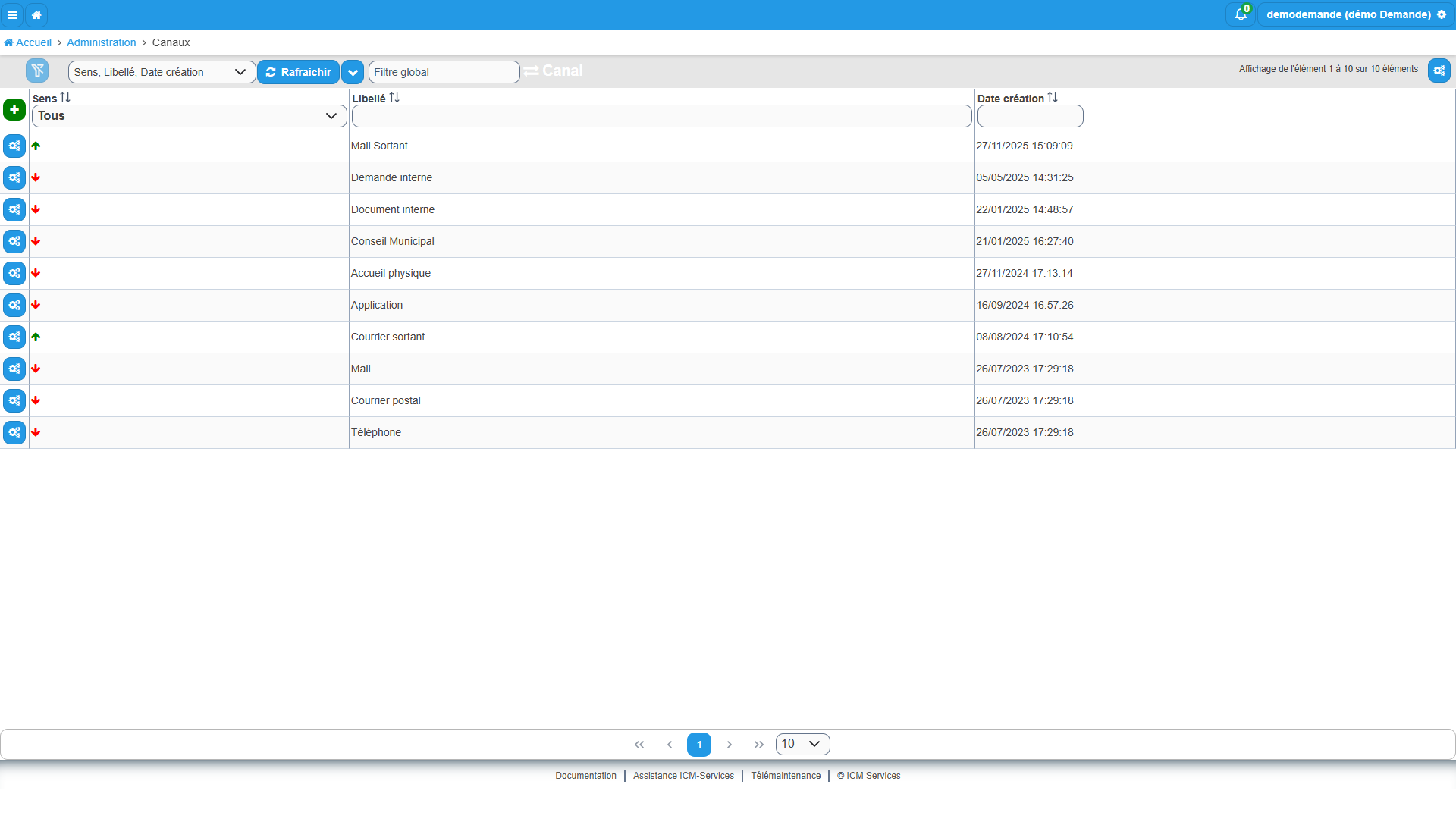Image resolution: width=1456 pixels, height=819 pixels.
Task: Open actions for Conseil Municipal row
Action: [14, 241]
